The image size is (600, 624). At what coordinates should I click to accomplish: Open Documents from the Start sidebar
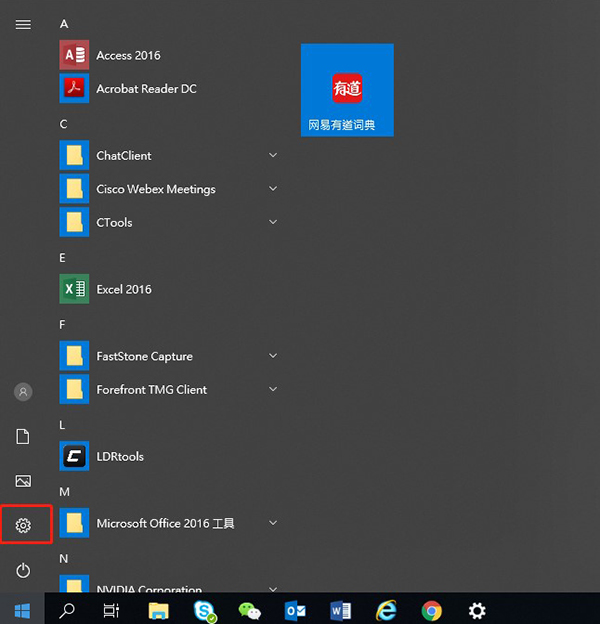click(23, 437)
